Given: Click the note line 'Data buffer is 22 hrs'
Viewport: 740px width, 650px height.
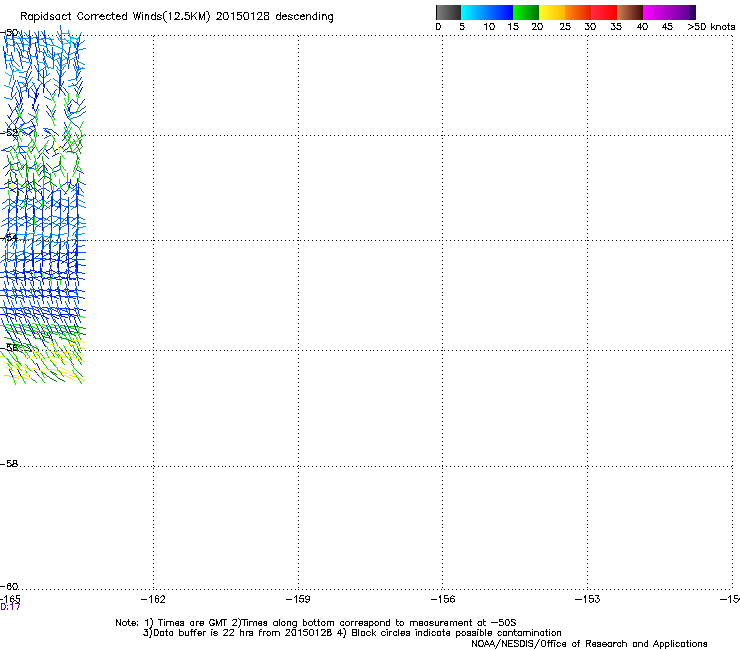Looking at the screenshot, I should click(197, 633).
